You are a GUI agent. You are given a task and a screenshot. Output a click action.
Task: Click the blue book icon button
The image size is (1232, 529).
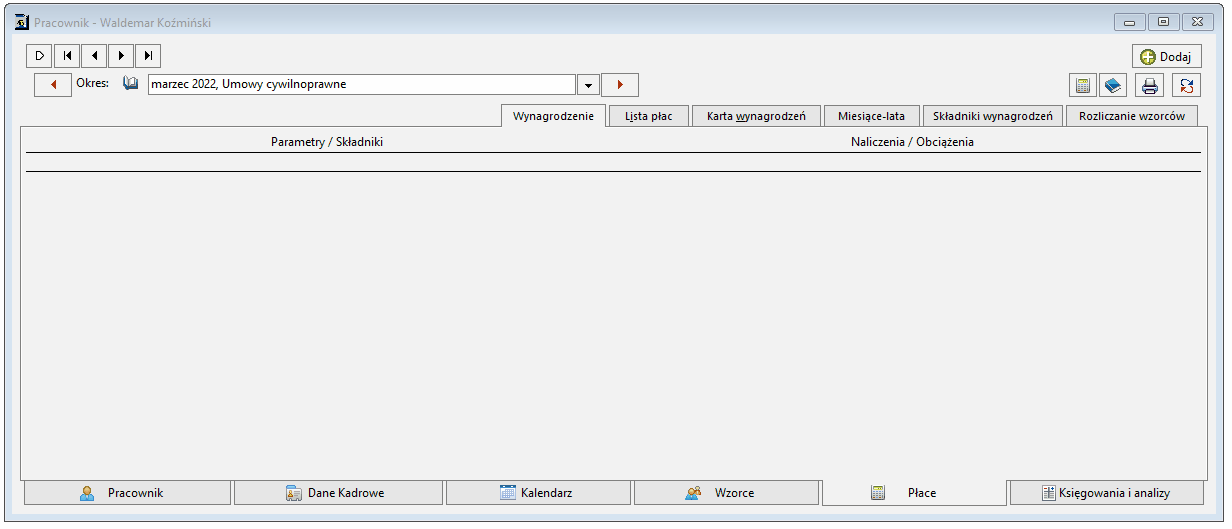[x=1114, y=85]
